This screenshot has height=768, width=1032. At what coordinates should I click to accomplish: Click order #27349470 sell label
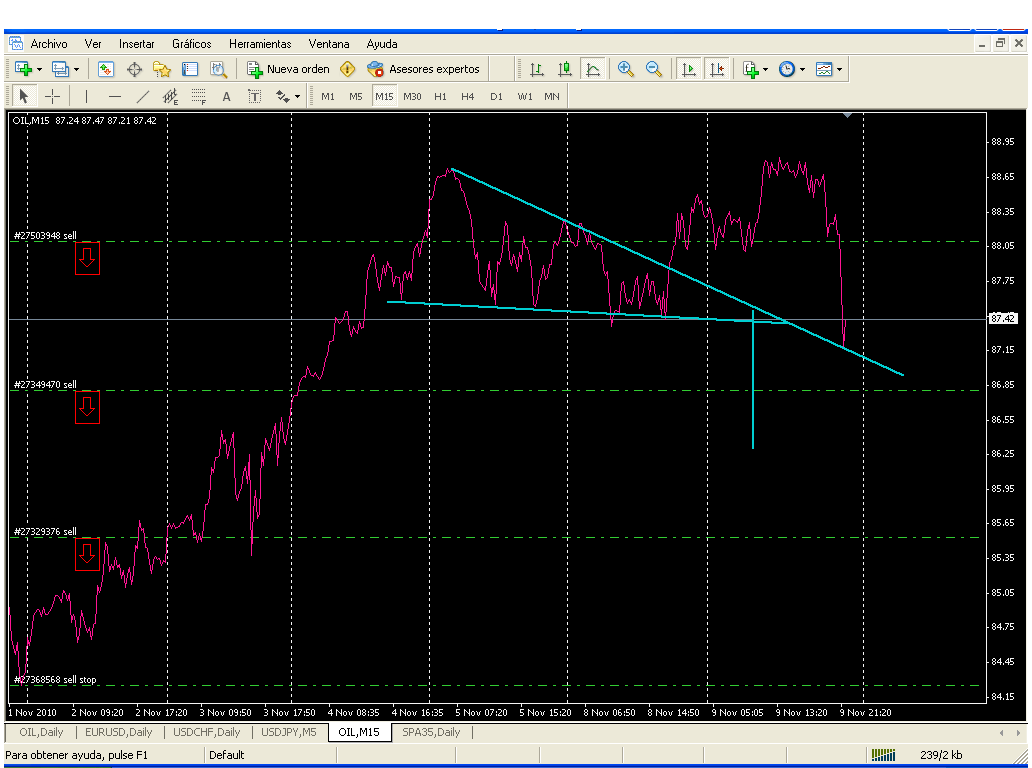click(x=45, y=384)
